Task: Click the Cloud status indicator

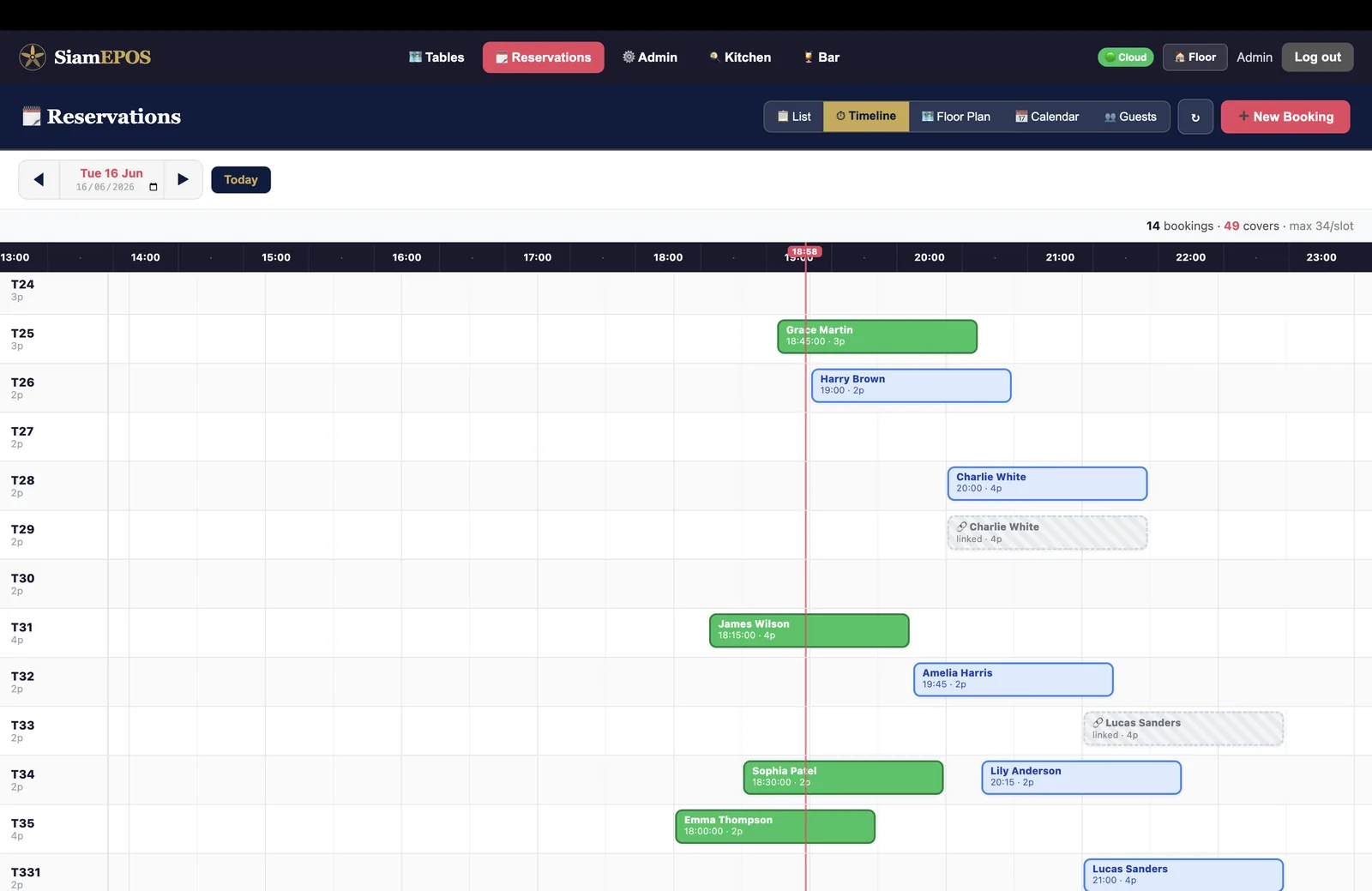Action: pyautogui.click(x=1126, y=57)
